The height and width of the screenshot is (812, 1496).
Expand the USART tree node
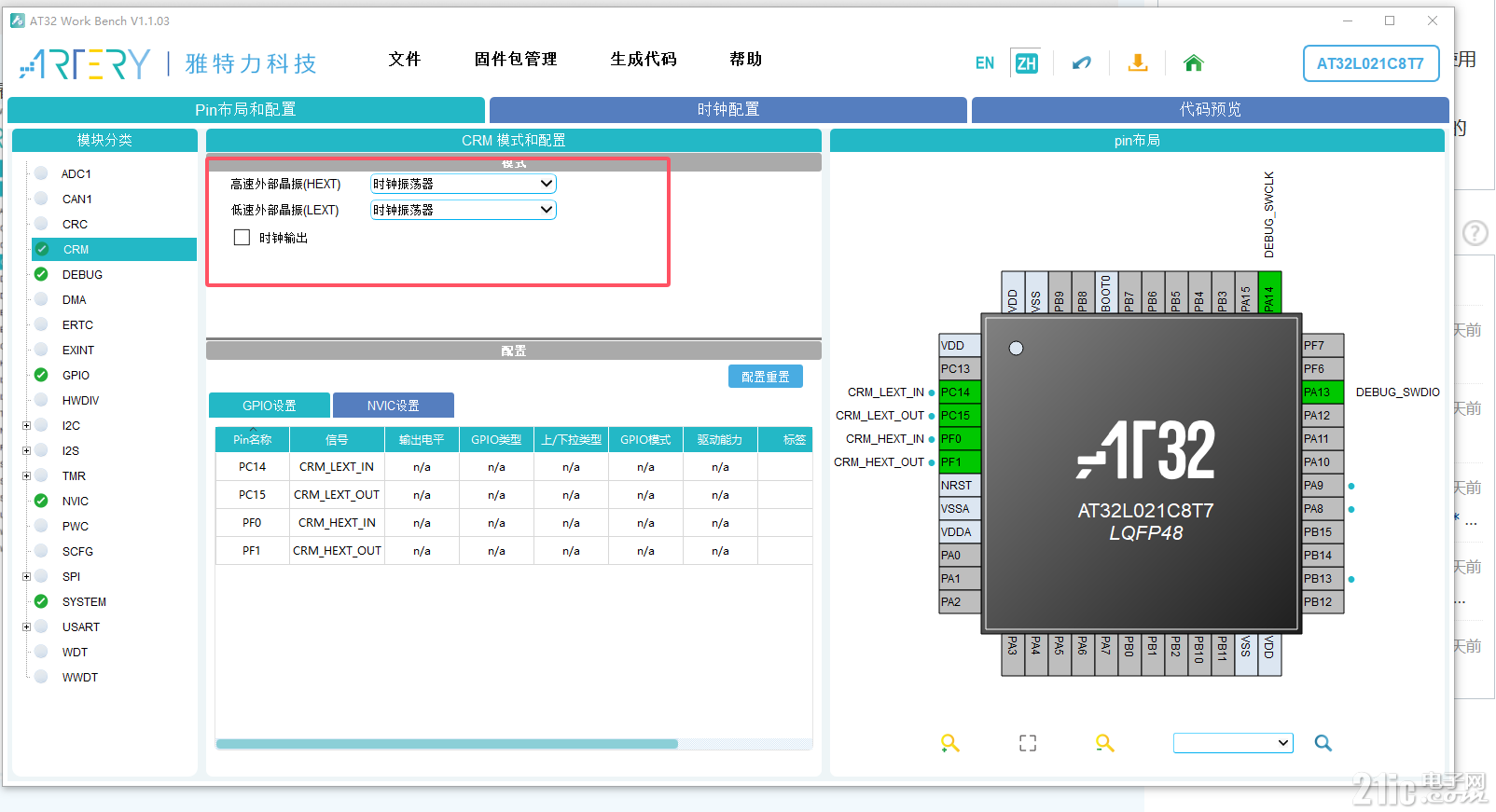click(26, 626)
